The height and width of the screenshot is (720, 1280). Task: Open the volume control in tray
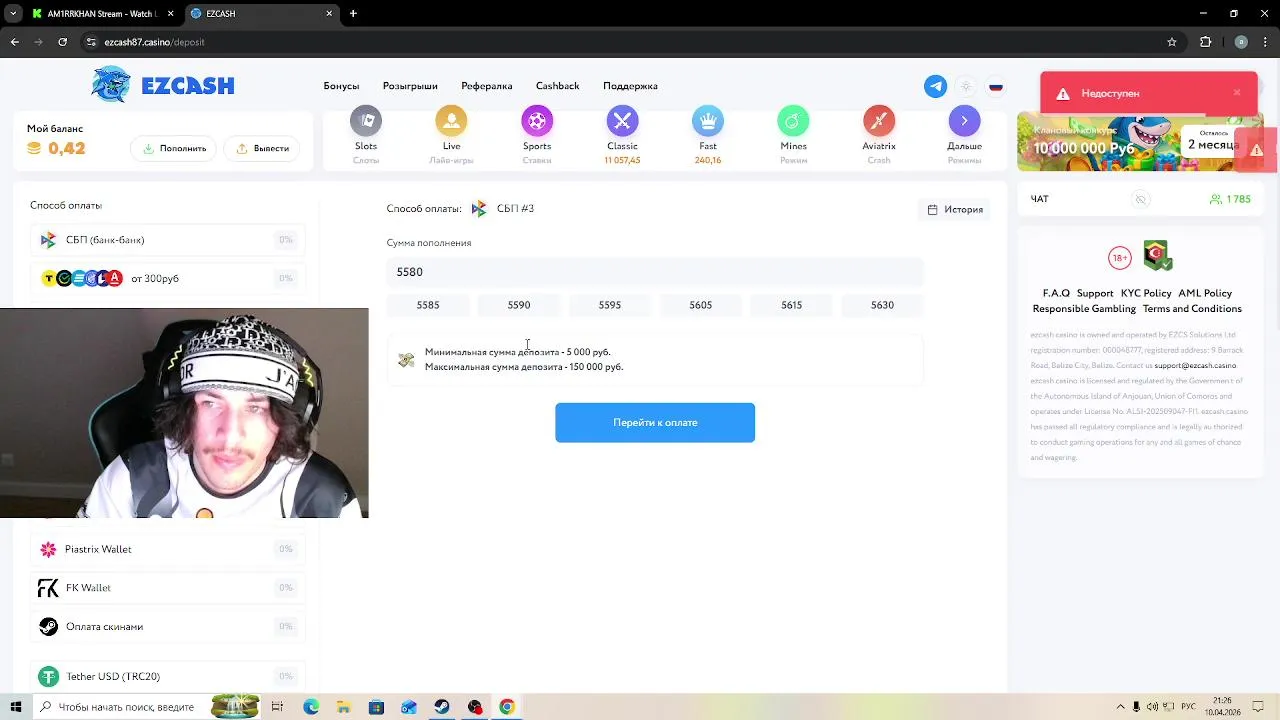[x=1153, y=707]
